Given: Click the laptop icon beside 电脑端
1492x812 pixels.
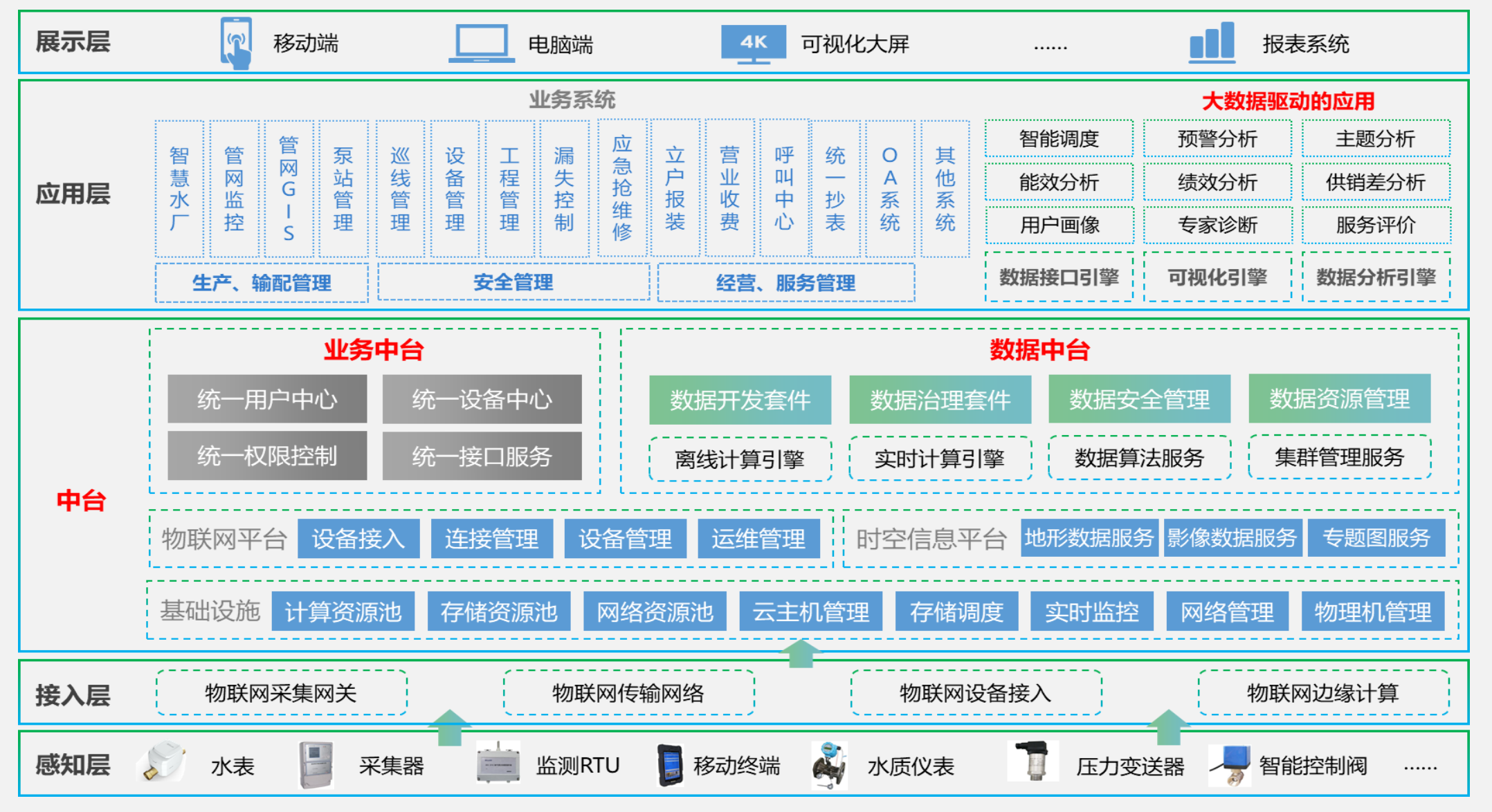Looking at the screenshot, I should [482, 44].
